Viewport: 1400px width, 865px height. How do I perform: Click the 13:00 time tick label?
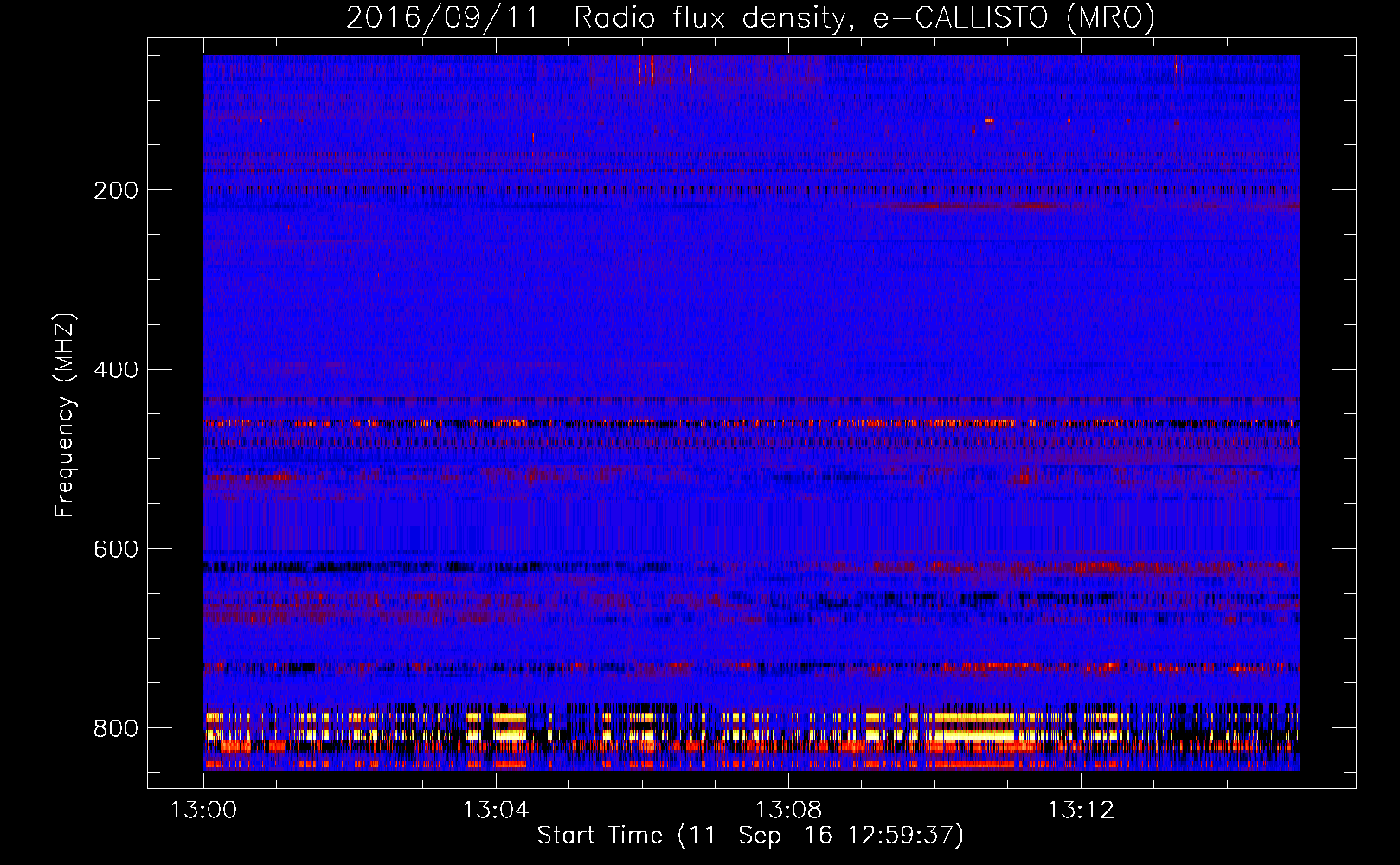[203, 810]
